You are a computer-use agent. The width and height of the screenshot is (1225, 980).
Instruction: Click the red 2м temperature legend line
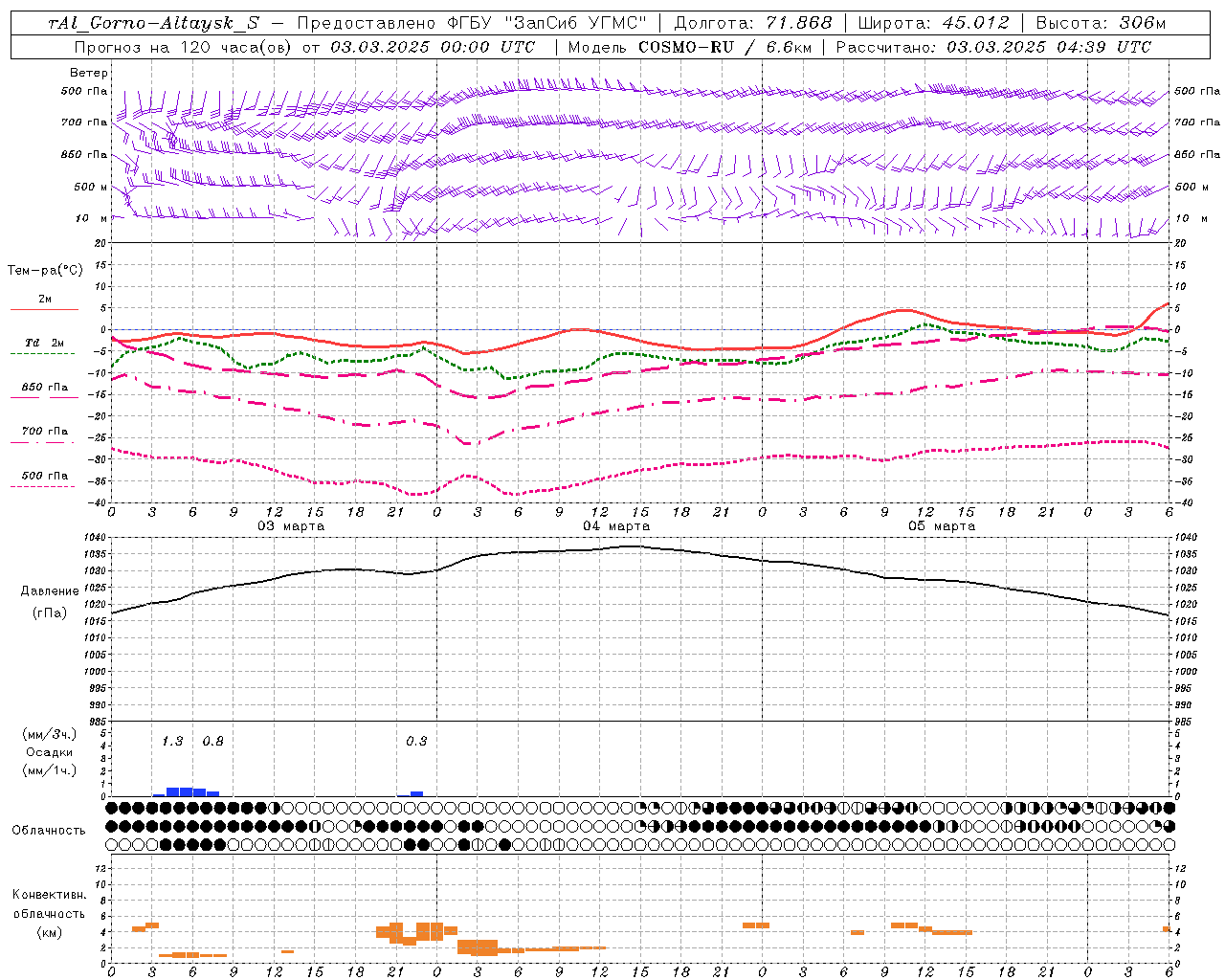tap(44, 309)
